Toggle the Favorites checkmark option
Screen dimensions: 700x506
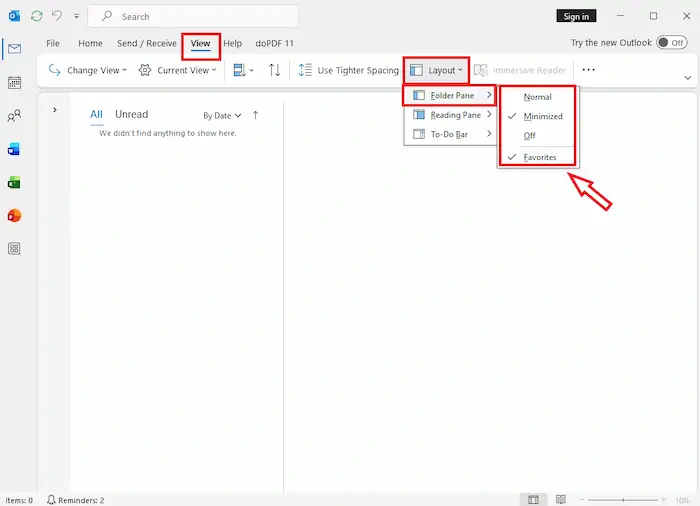[538, 157]
